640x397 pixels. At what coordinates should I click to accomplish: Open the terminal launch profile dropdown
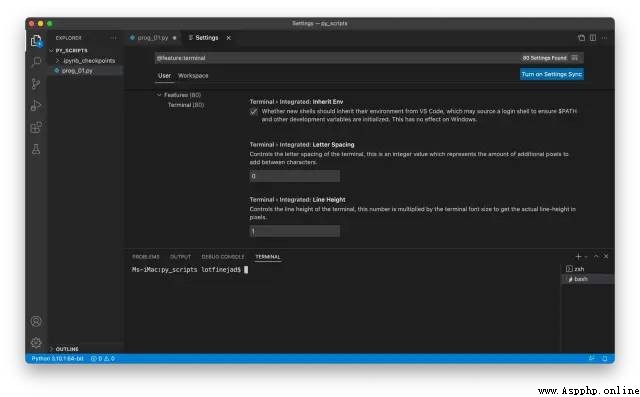[586, 257]
